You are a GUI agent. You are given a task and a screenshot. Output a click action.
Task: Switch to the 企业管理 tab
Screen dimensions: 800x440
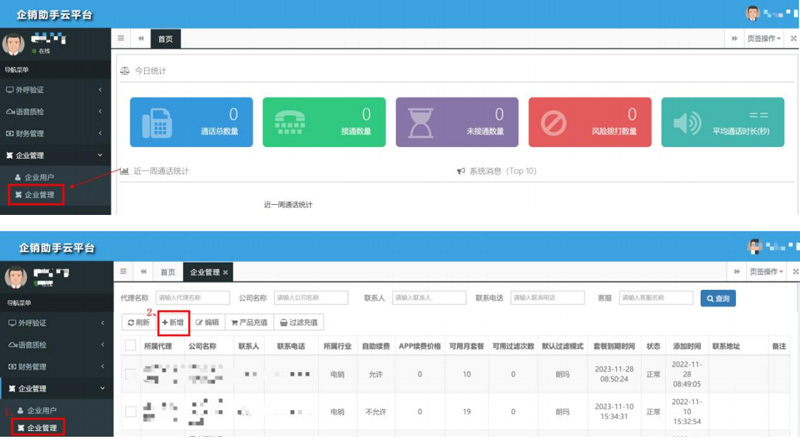pyautogui.click(x=205, y=272)
